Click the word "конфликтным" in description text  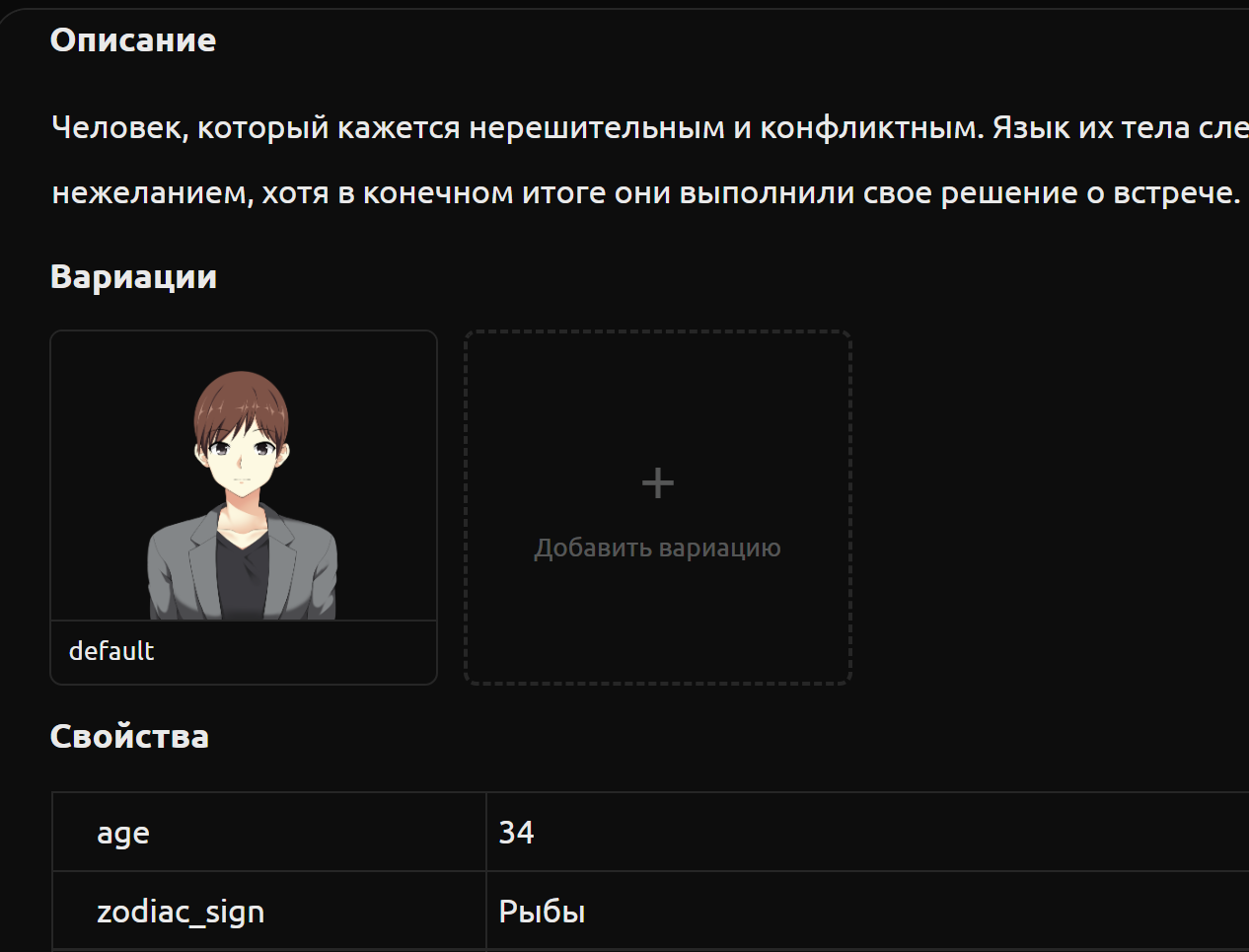tap(872, 127)
